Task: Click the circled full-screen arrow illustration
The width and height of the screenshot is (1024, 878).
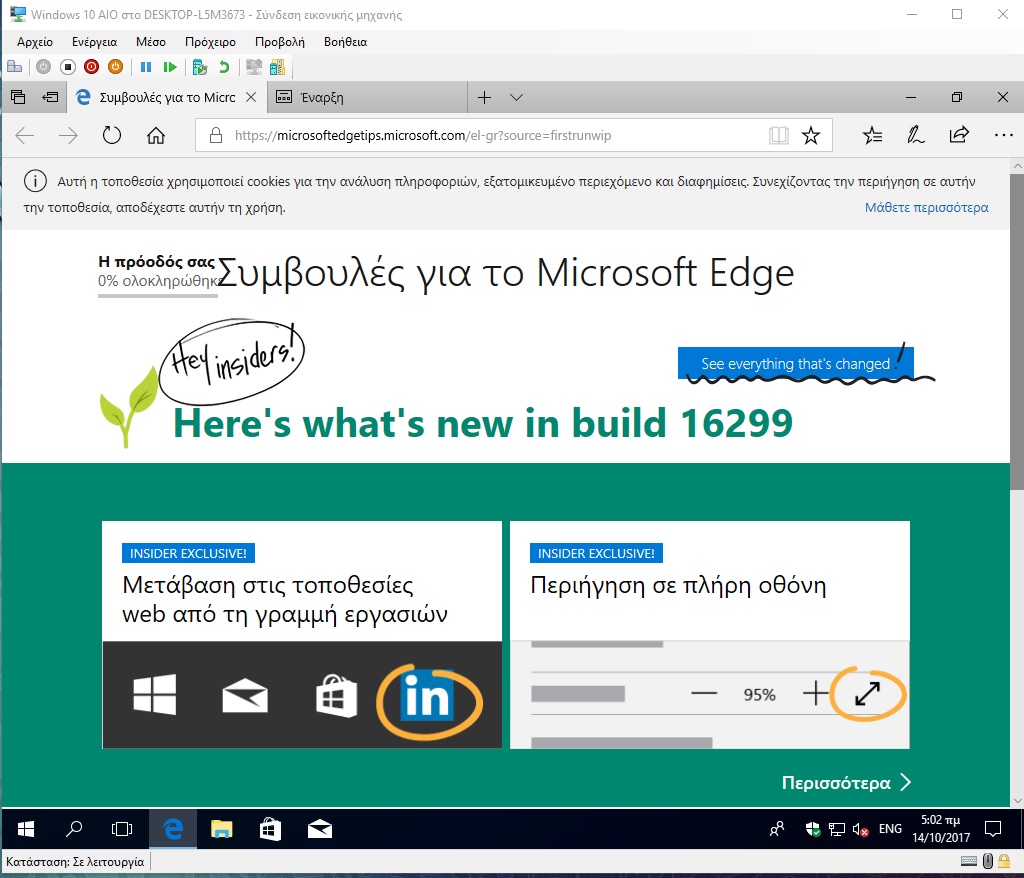Action: click(868, 693)
